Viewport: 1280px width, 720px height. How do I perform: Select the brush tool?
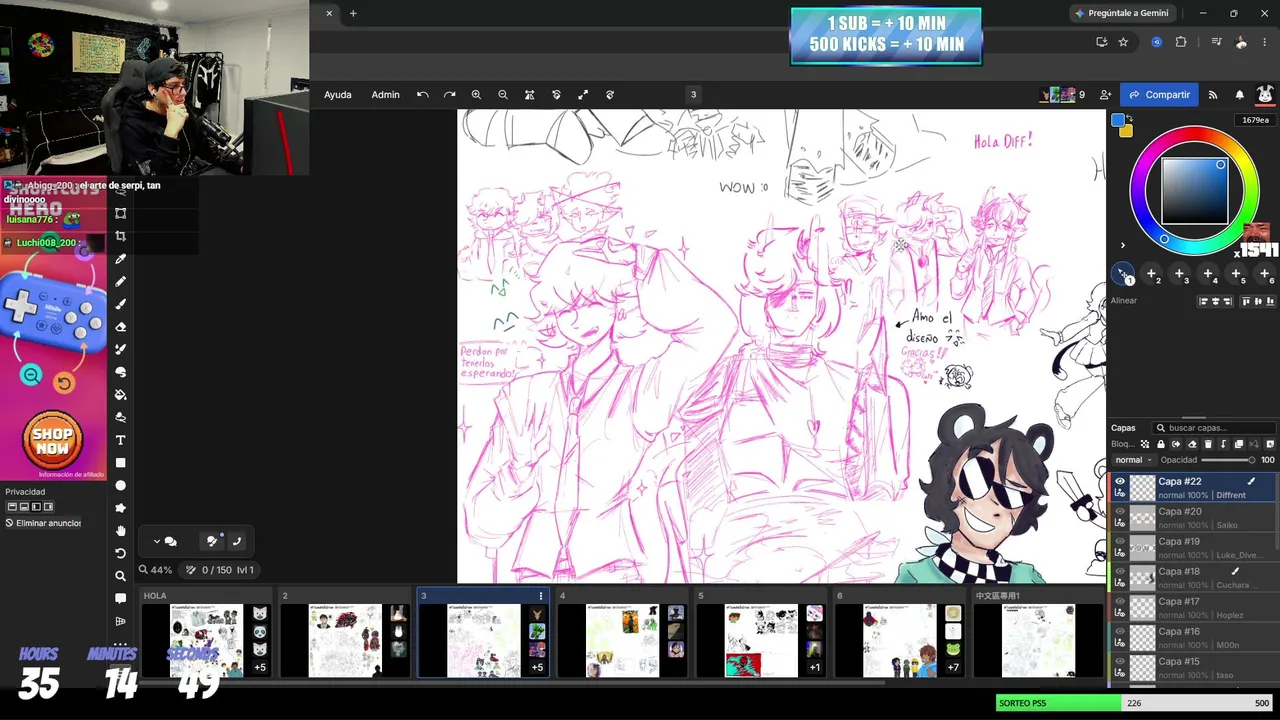pos(121,304)
